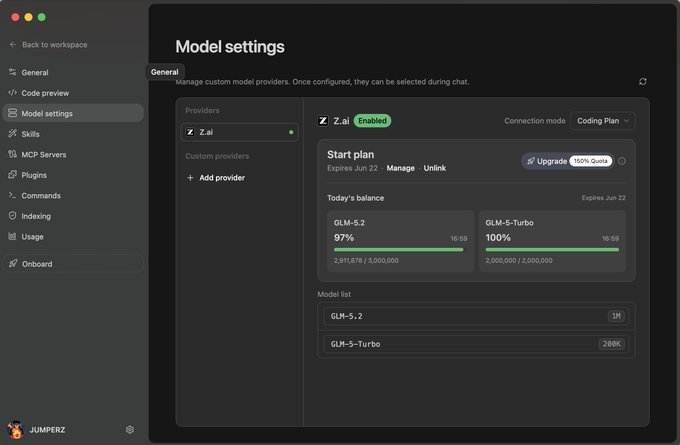Click the Upgrade label text

click(552, 161)
